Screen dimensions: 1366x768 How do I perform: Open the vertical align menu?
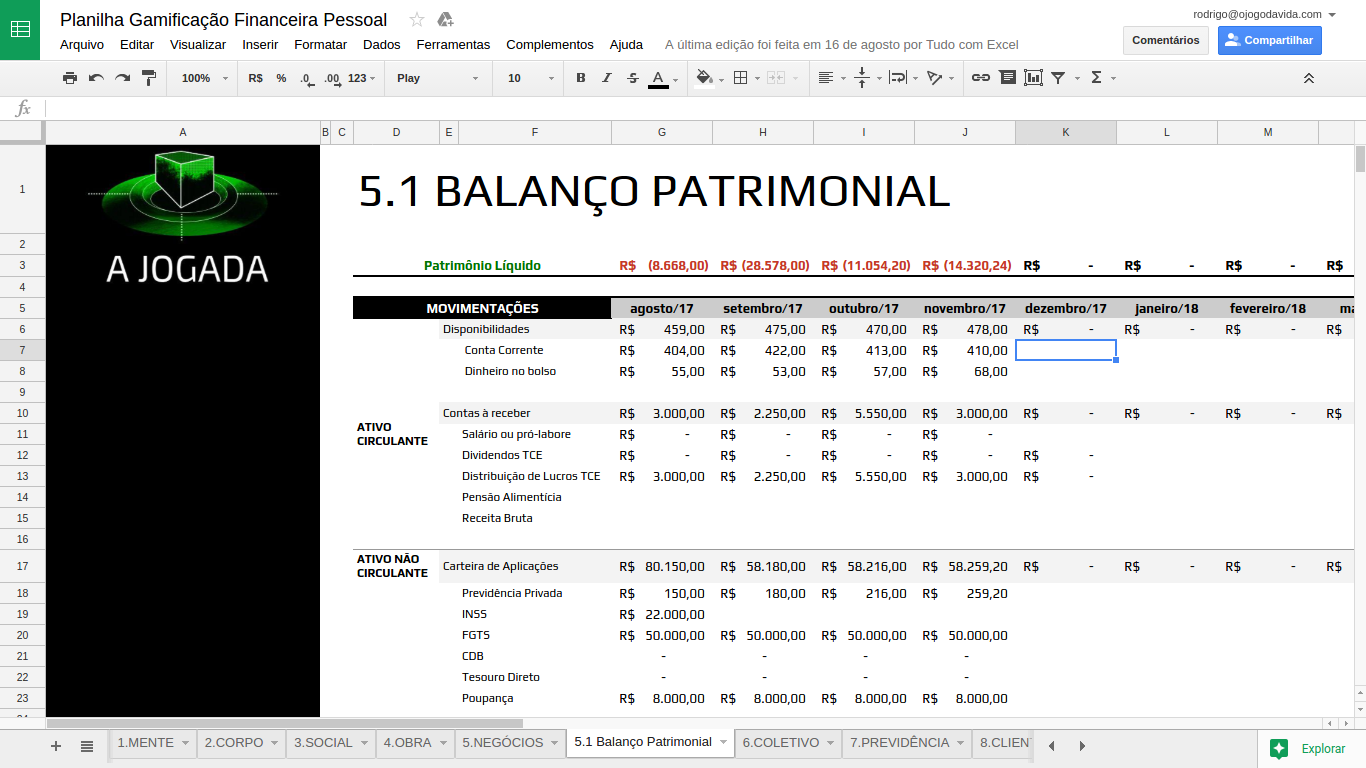click(x=862, y=78)
